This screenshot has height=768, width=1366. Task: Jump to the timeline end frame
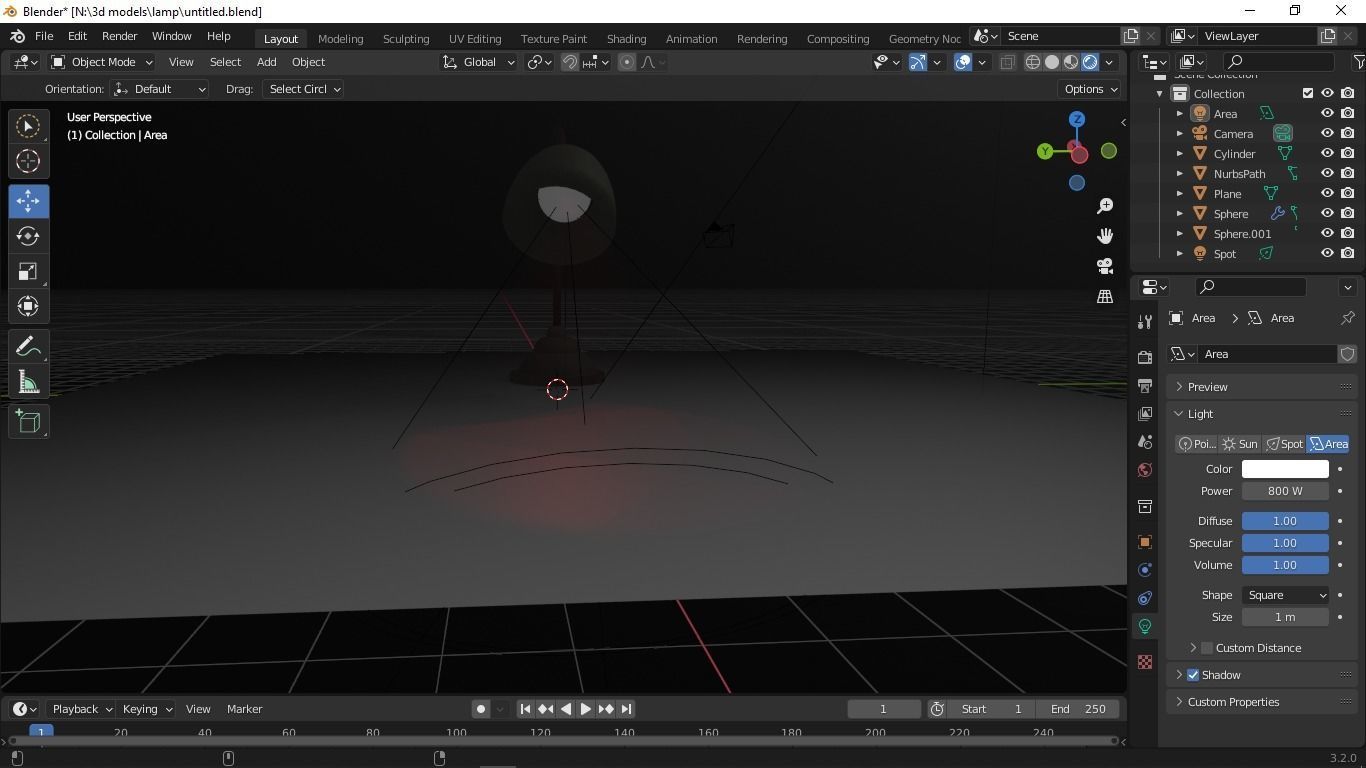click(626, 709)
